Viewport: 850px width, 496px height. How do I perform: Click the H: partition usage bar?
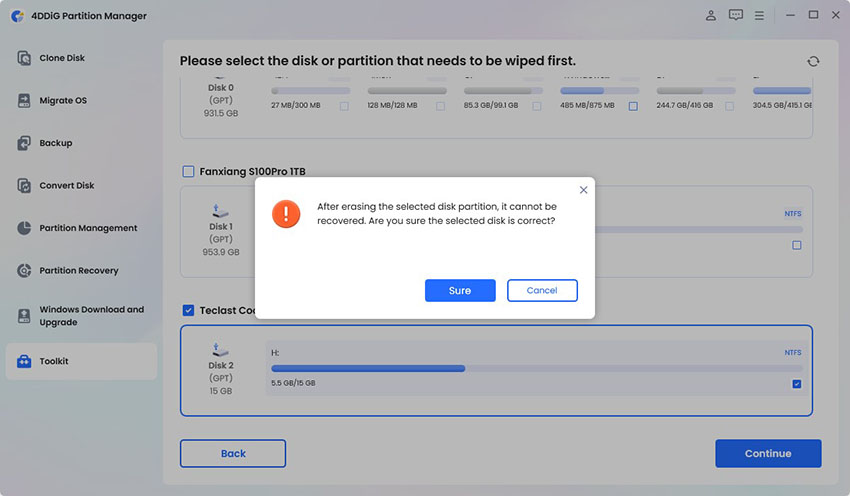pos(537,369)
